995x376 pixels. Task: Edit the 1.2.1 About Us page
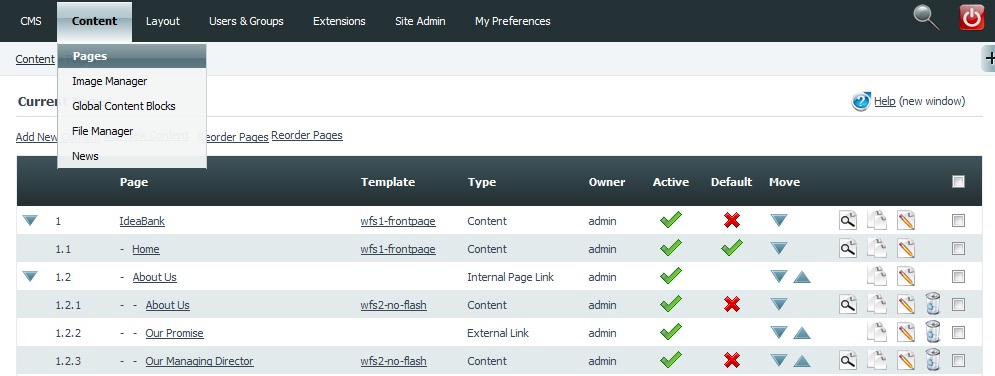click(906, 304)
